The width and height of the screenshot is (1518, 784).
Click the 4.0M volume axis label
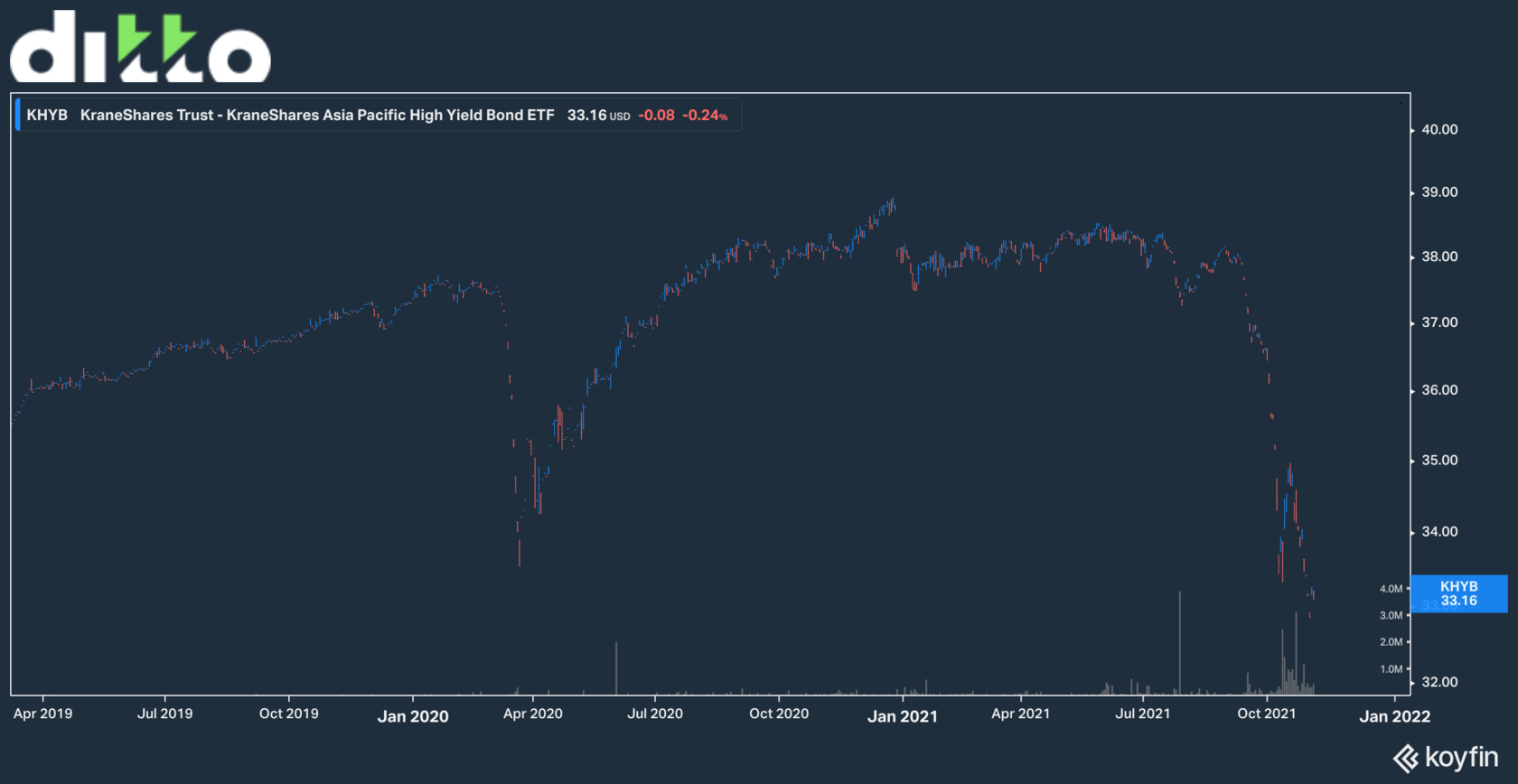(x=1391, y=589)
